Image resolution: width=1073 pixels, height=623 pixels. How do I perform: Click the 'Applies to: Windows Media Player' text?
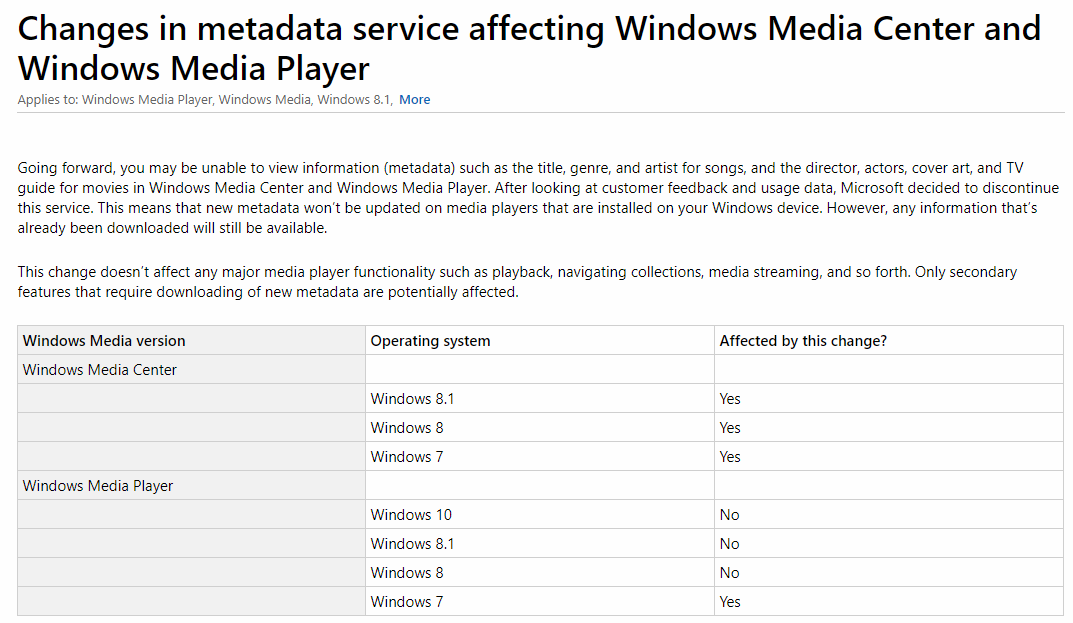coord(116,99)
